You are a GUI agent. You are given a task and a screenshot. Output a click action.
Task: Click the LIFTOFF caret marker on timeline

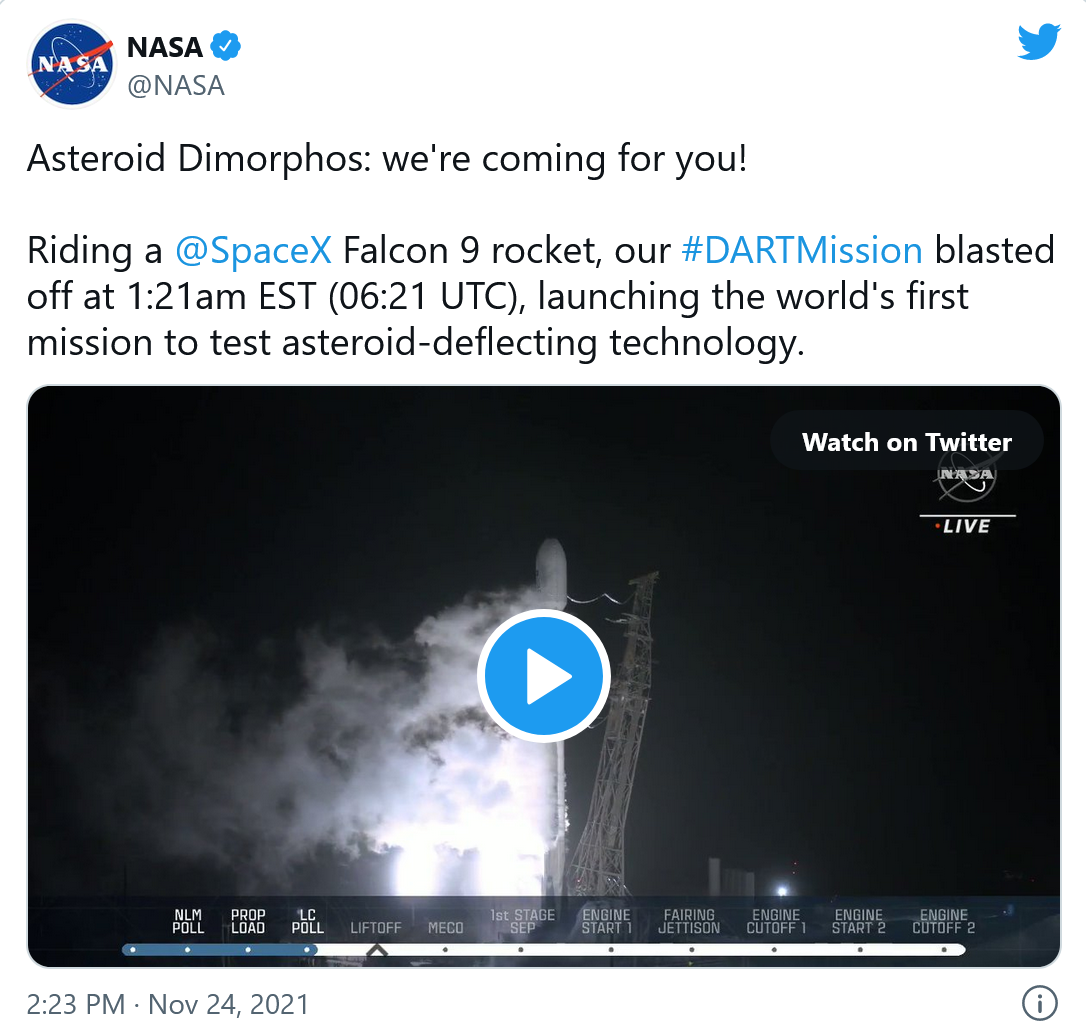point(376,950)
